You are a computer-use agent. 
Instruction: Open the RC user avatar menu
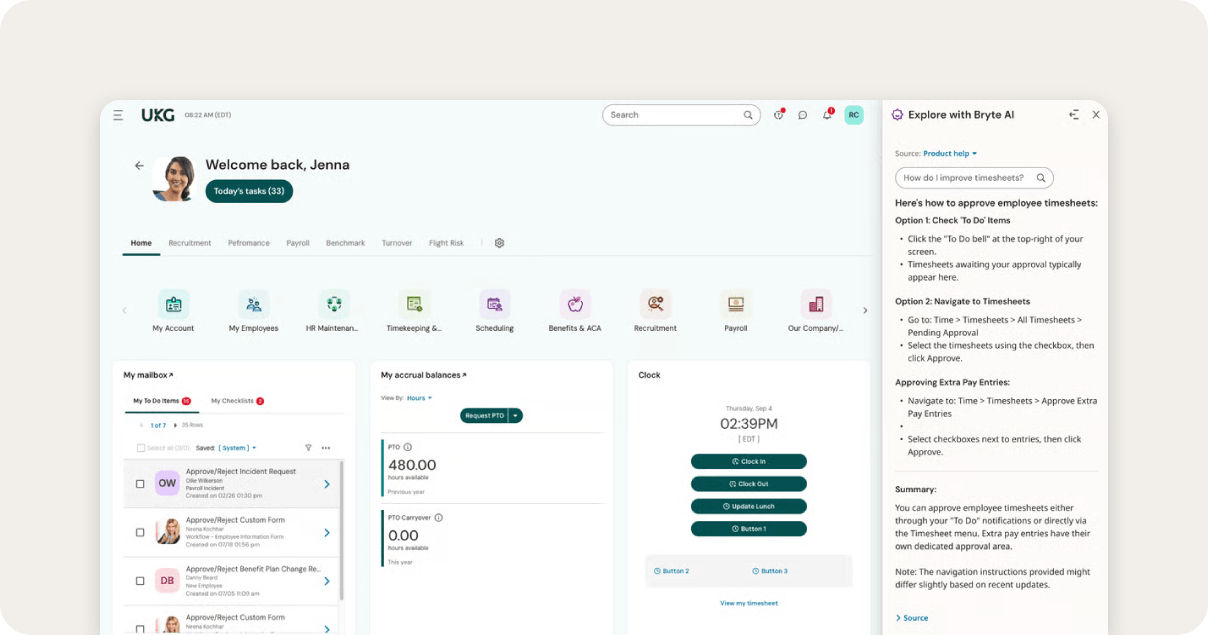pos(854,115)
